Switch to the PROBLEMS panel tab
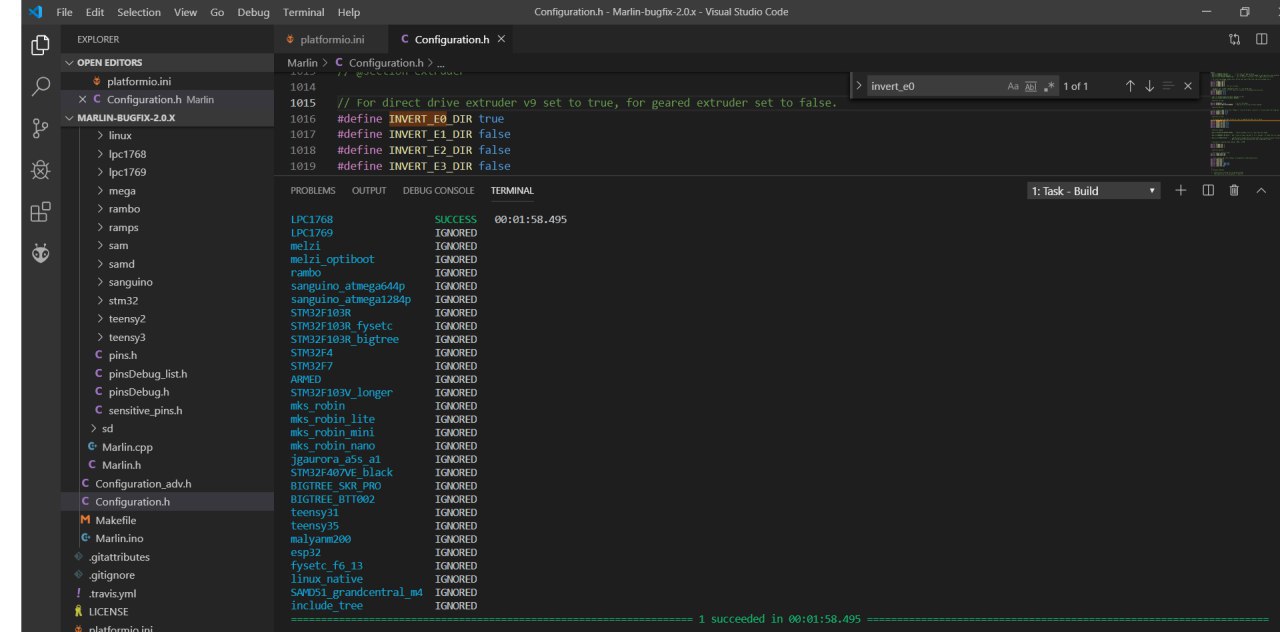 312,190
